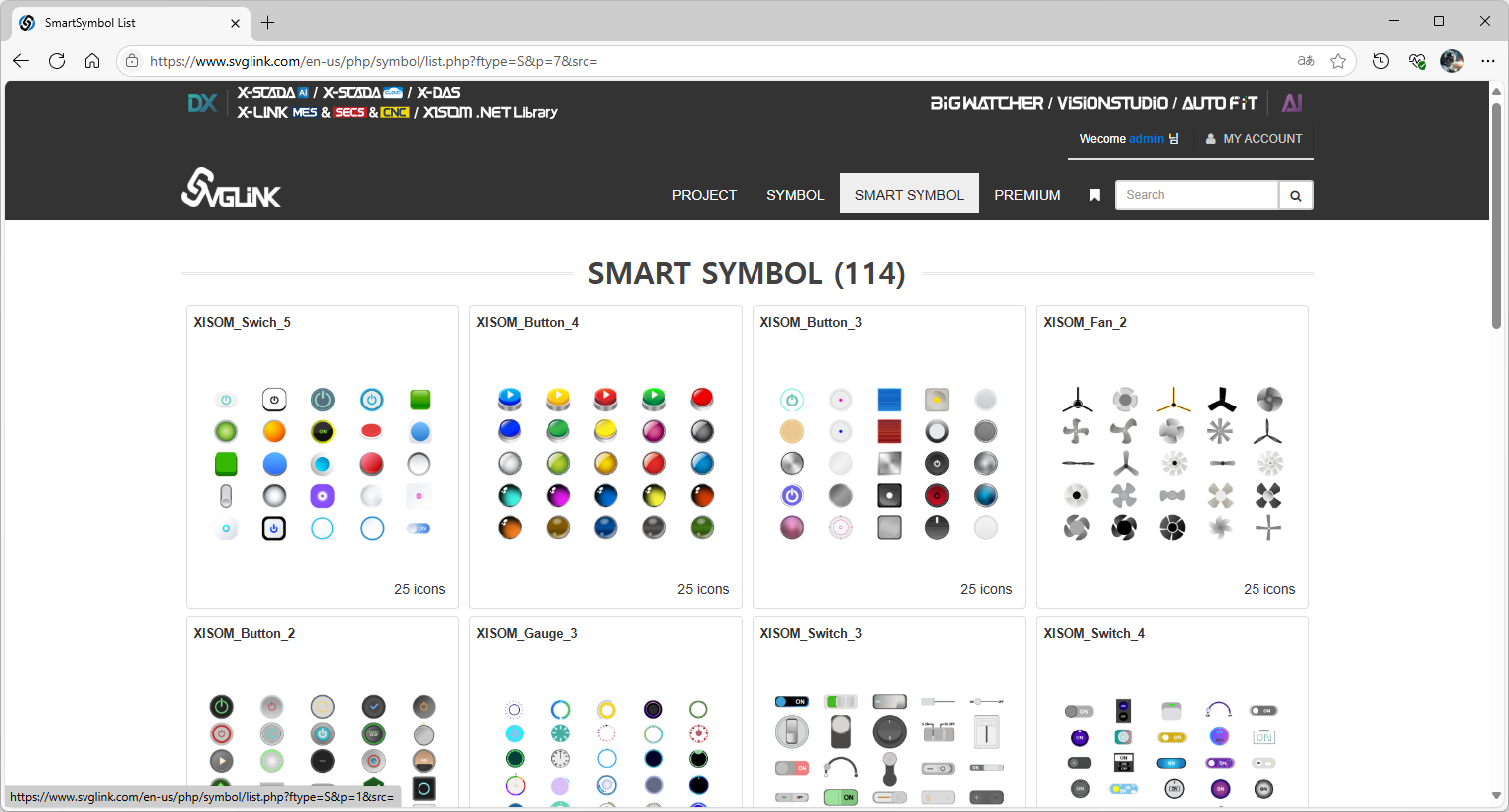Open the SYMBOL menu
The width and height of the screenshot is (1509, 812).
click(x=795, y=195)
